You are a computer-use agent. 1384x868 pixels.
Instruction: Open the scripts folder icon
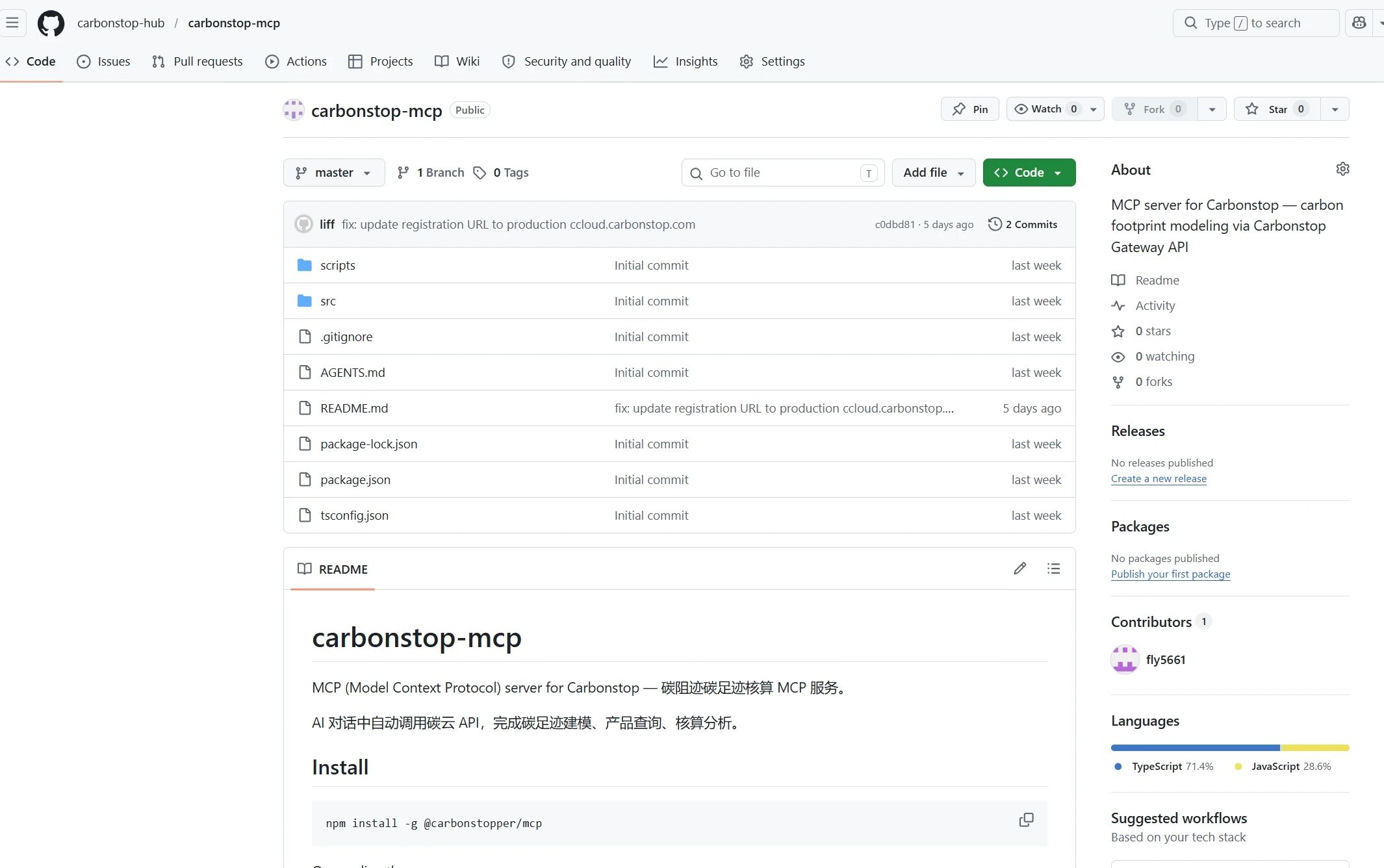tap(304, 265)
